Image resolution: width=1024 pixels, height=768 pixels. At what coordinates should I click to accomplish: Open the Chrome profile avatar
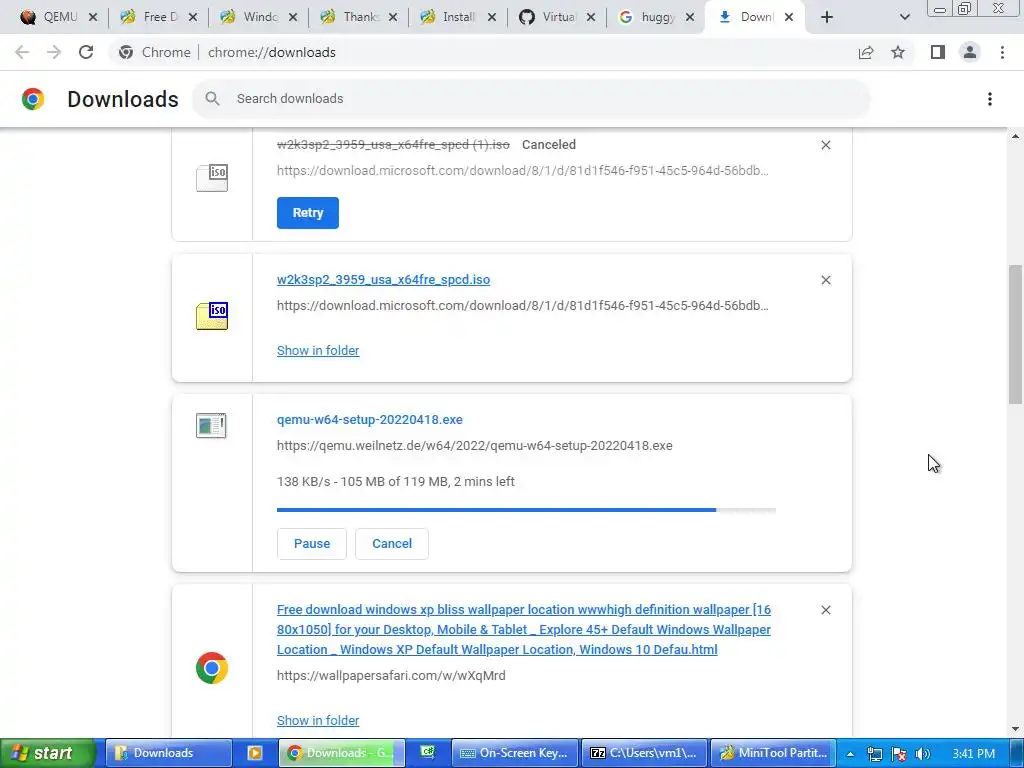tap(970, 52)
